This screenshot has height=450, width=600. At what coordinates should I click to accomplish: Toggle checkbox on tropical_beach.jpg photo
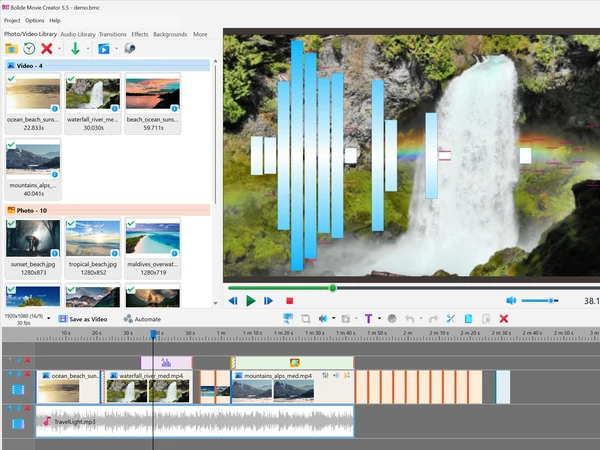(x=71, y=223)
